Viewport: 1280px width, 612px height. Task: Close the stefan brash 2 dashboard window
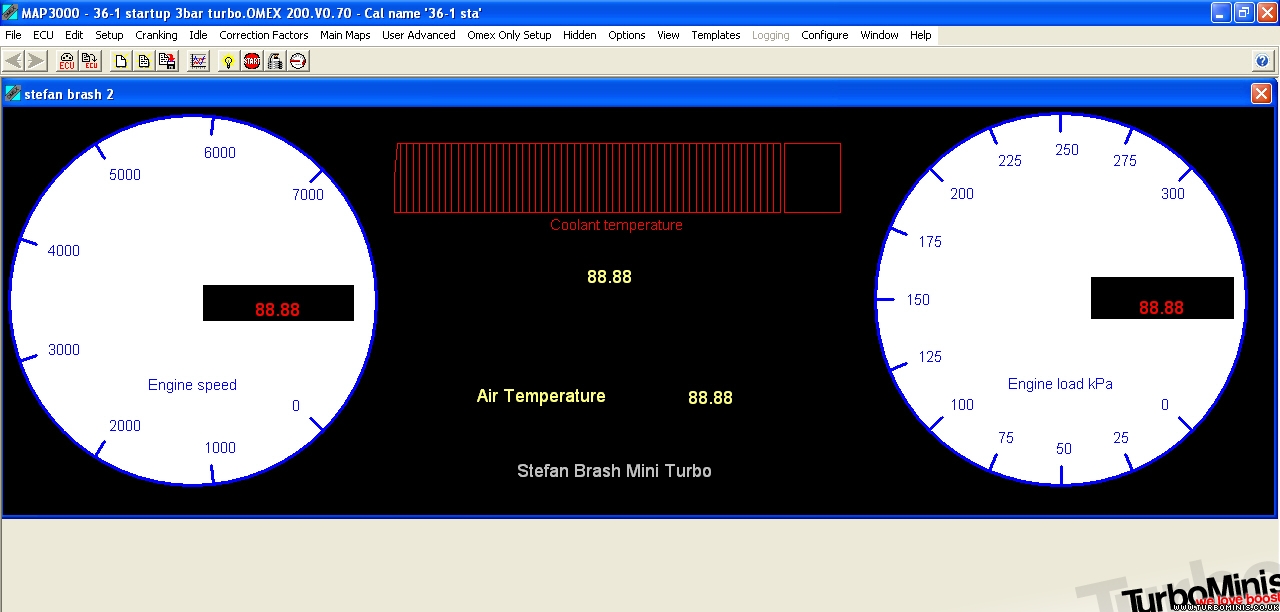pyautogui.click(x=1261, y=94)
